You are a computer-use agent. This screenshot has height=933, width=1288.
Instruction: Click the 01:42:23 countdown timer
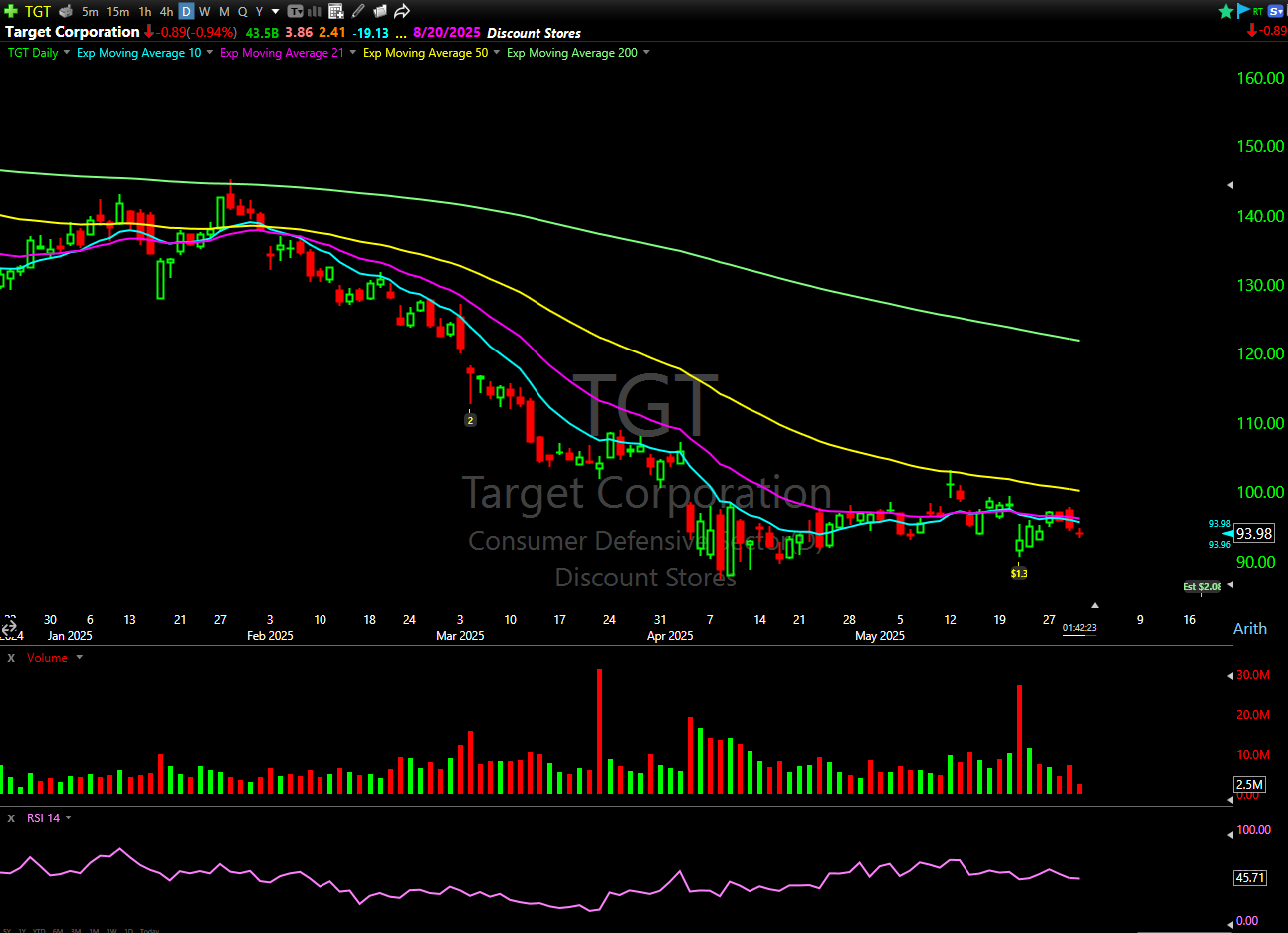point(1080,628)
